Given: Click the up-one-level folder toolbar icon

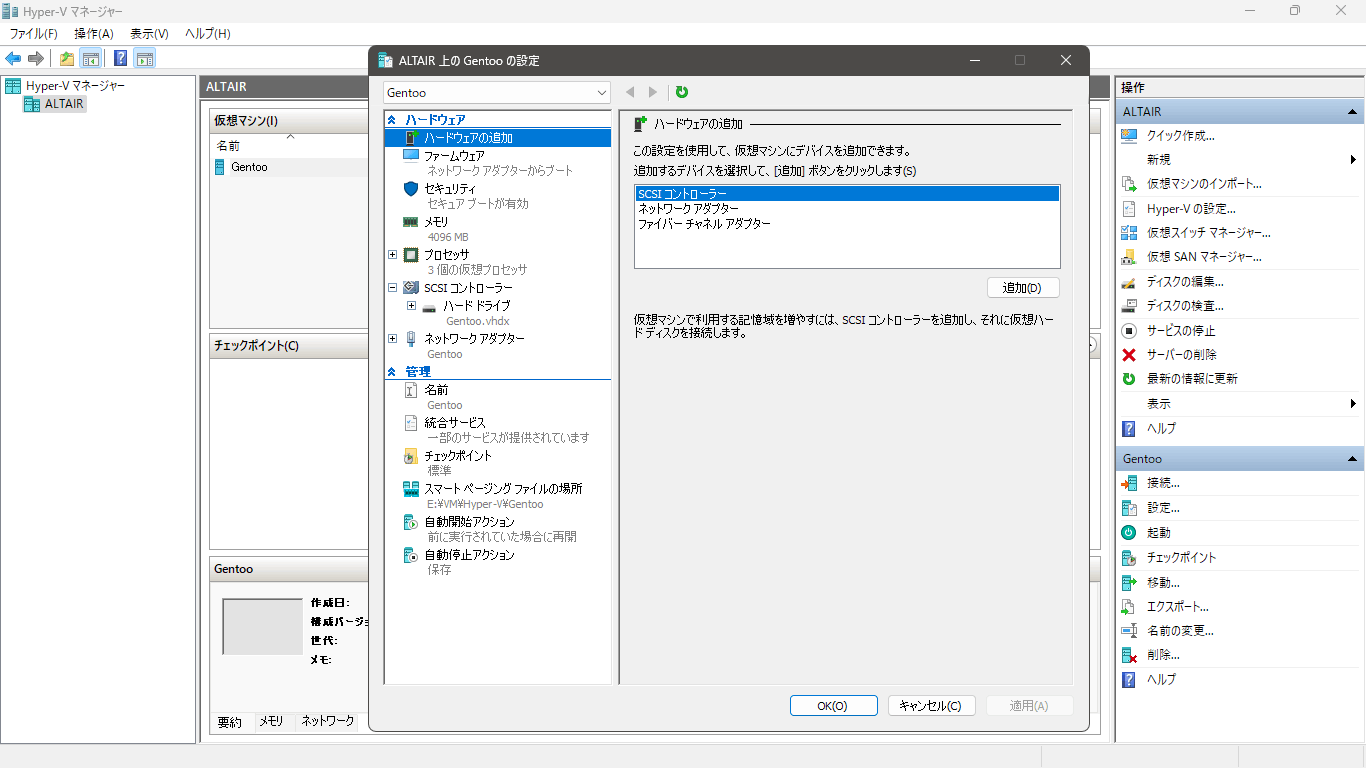Looking at the screenshot, I should pos(66,58).
